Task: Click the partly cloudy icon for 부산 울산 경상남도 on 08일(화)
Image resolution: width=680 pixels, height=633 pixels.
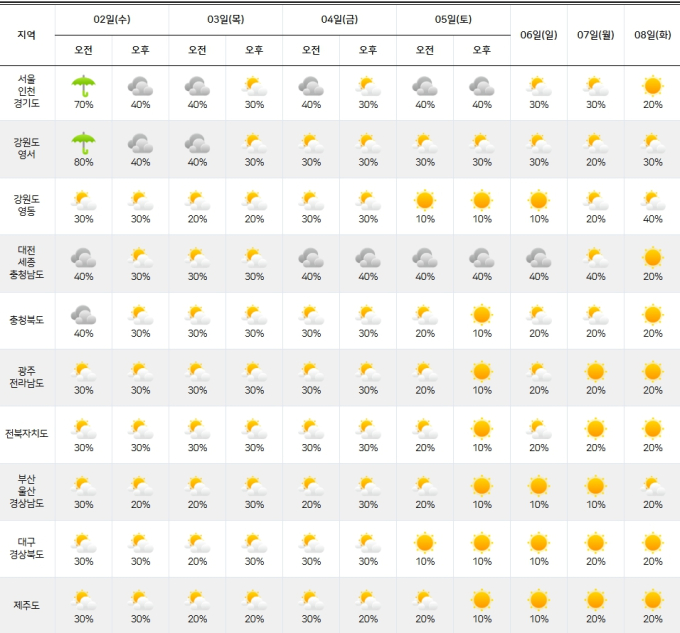Action: (x=652, y=486)
